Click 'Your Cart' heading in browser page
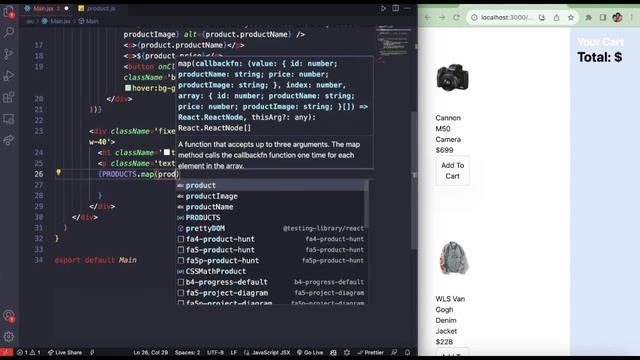Image resolution: width=640 pixels, height=360 pixels. 600,42
